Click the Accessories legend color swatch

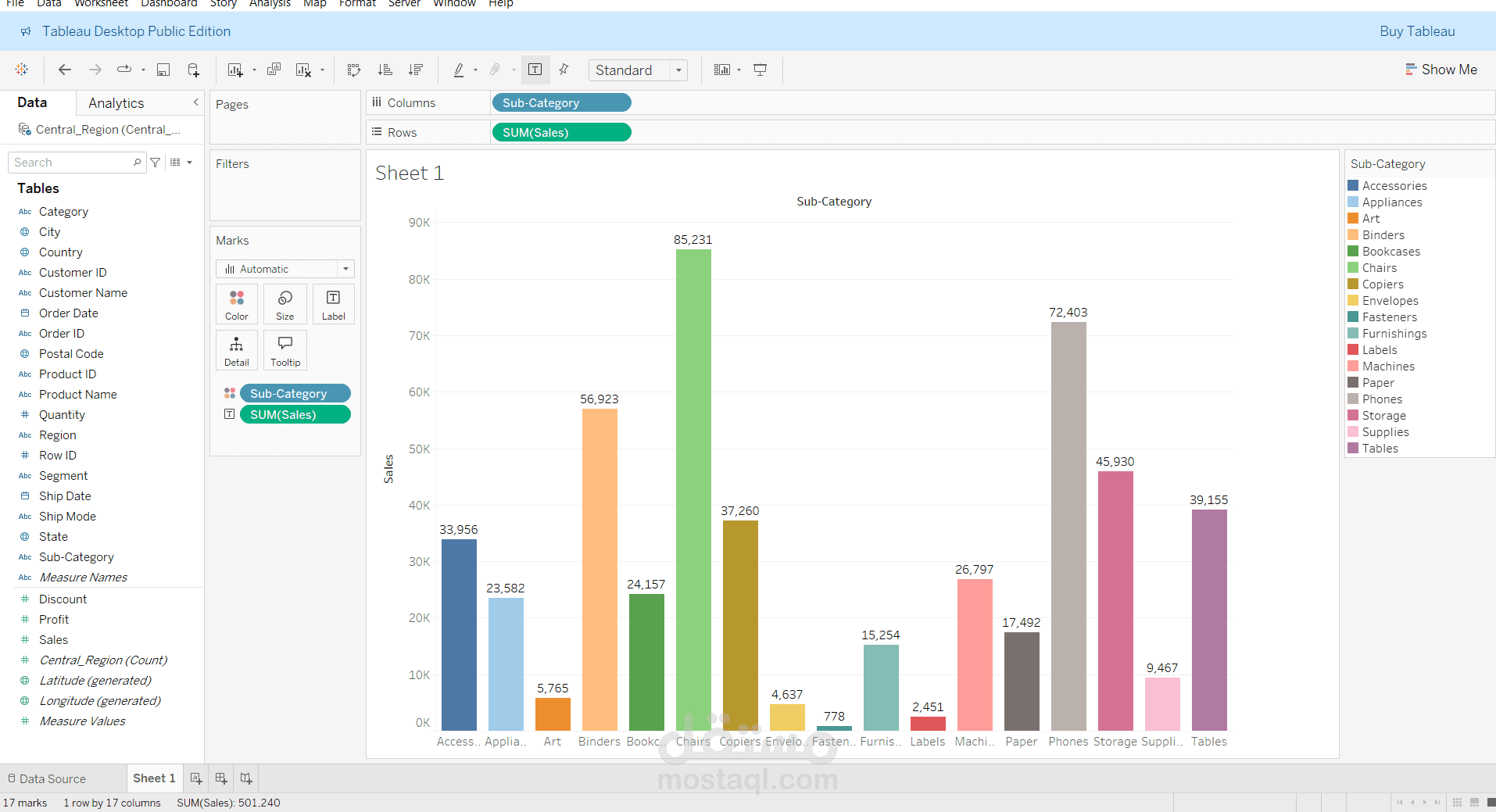tap(1353, 186)
